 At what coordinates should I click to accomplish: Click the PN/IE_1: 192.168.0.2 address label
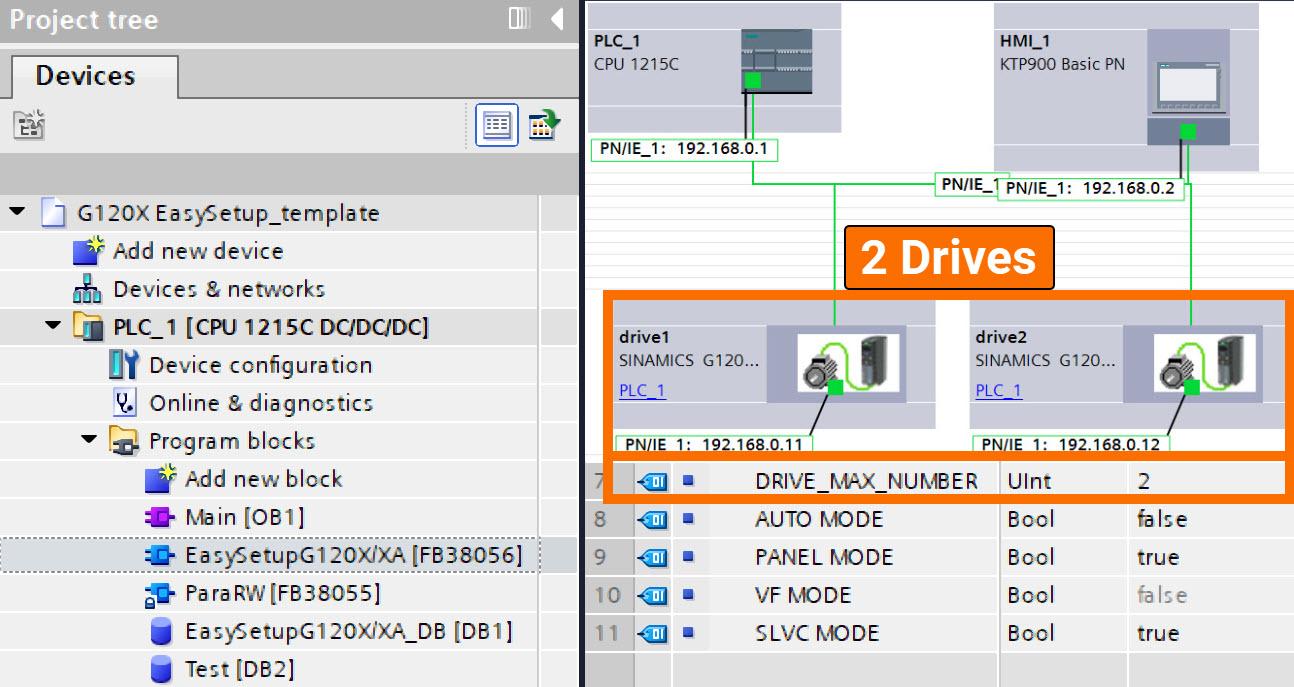click(1090, 188)
